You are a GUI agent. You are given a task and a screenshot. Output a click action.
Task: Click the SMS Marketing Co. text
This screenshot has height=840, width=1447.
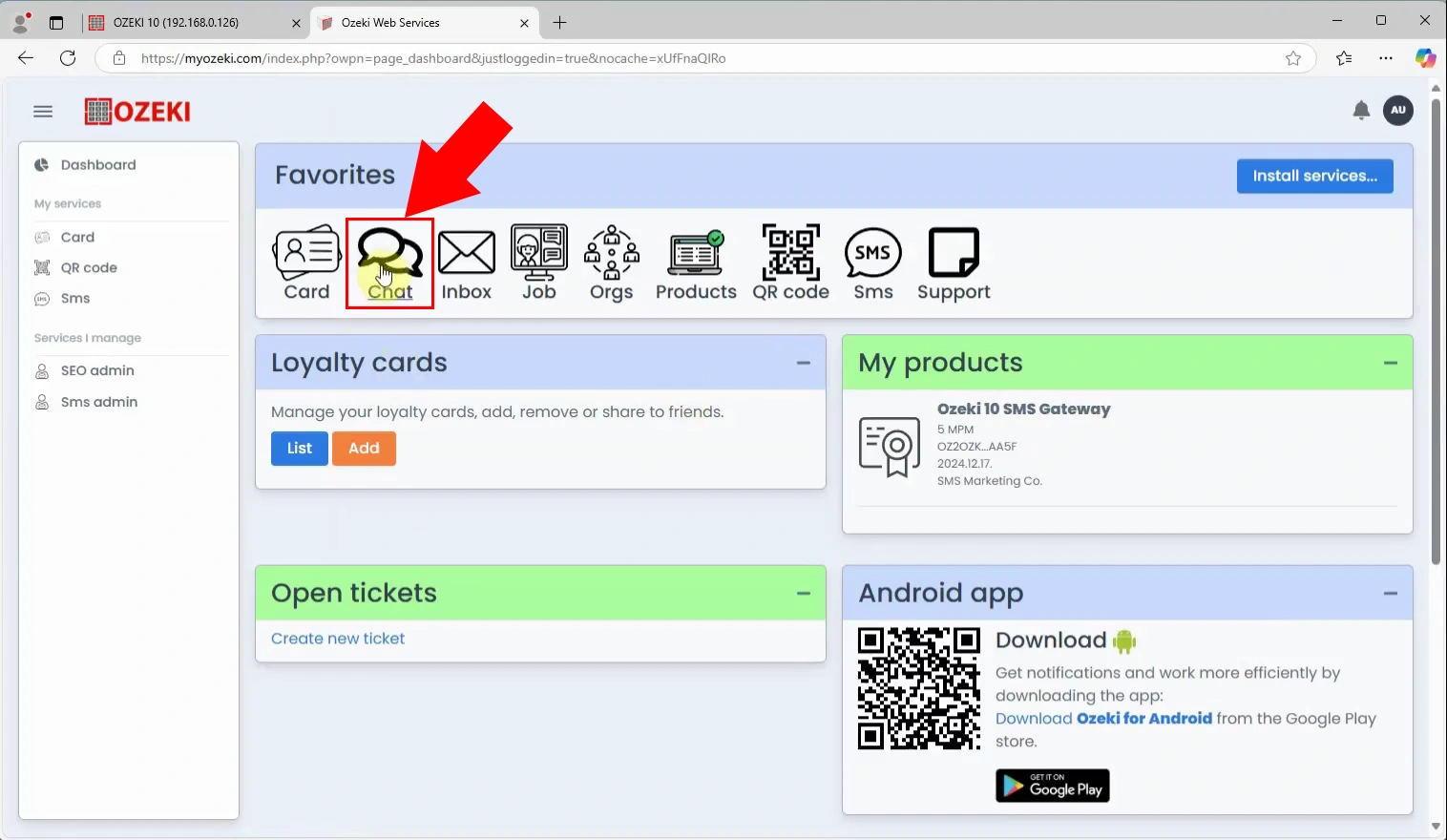tap(989, 481)
